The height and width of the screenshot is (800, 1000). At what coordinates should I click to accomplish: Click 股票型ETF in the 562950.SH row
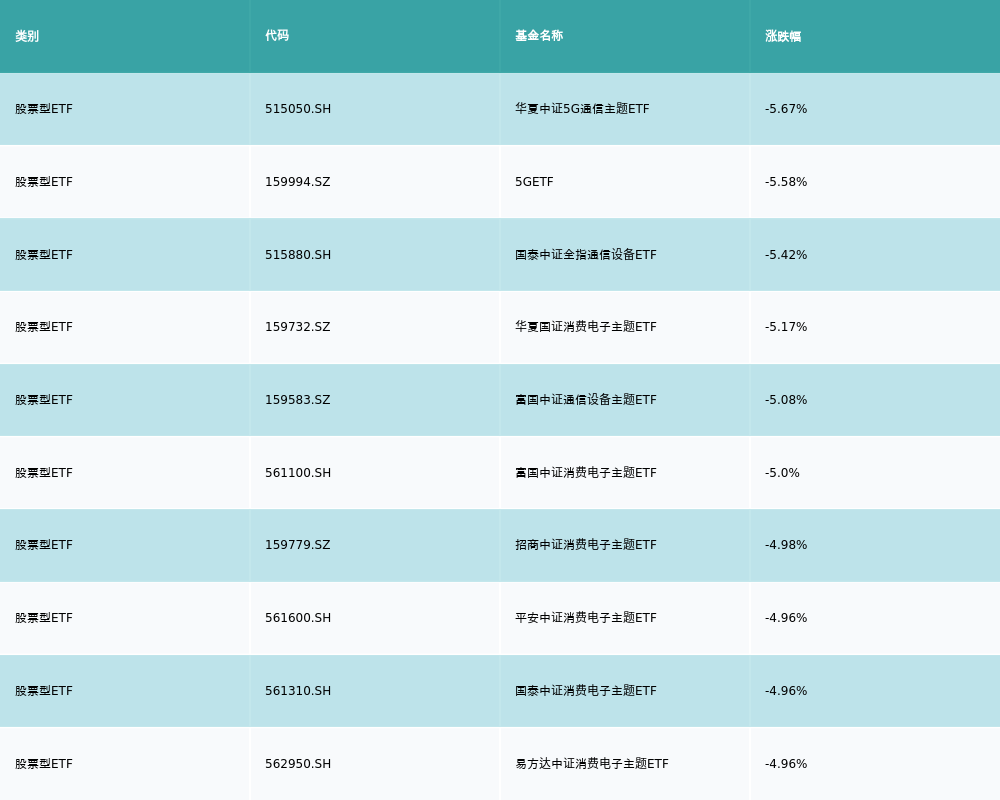click(x=44, y=764)
